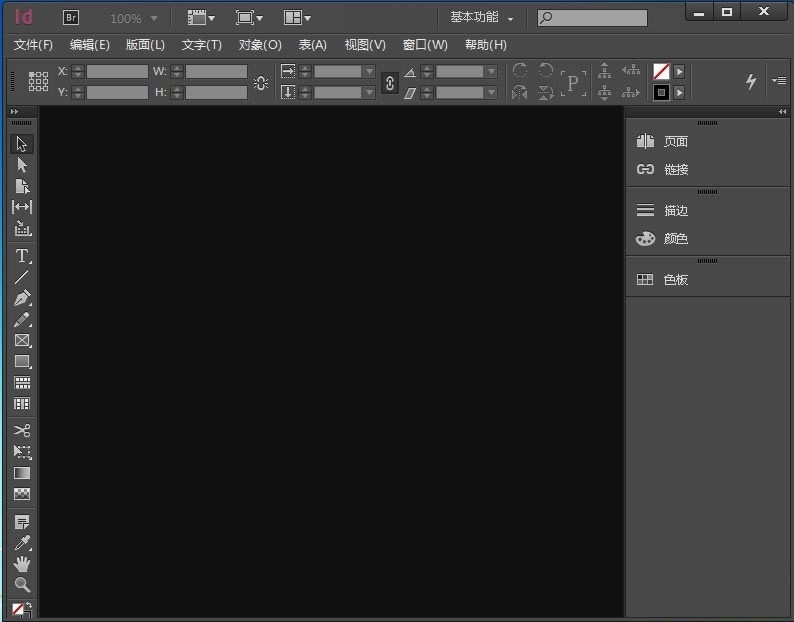Select the Pen tool

tap(22, 298)
